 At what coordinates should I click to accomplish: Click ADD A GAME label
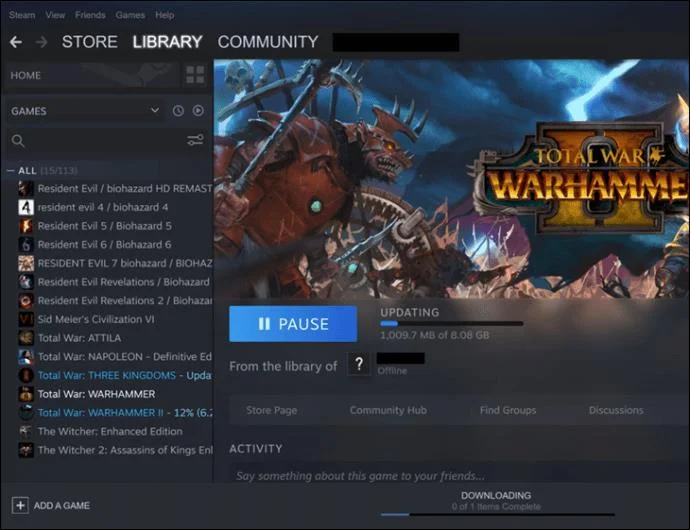(62, 505)
